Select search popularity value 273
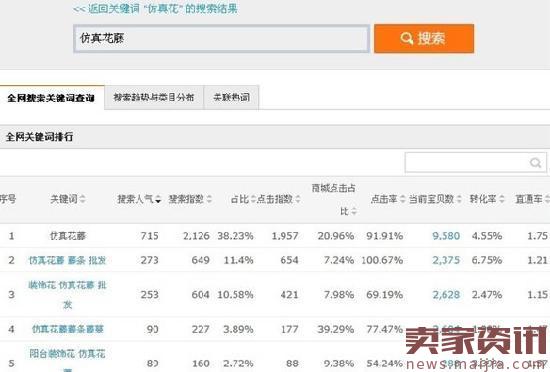 tap(149, 260)
